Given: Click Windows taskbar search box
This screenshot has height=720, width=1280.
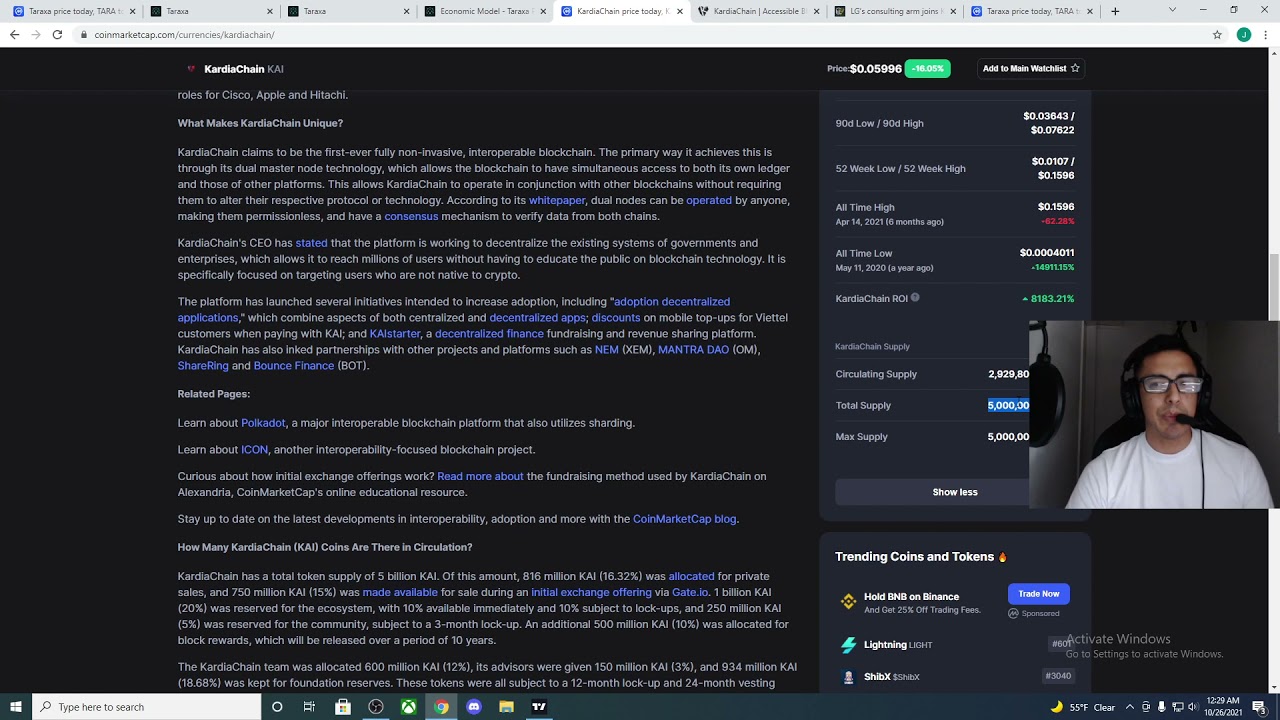Looking at the screenshot, I should coord(146,707).
